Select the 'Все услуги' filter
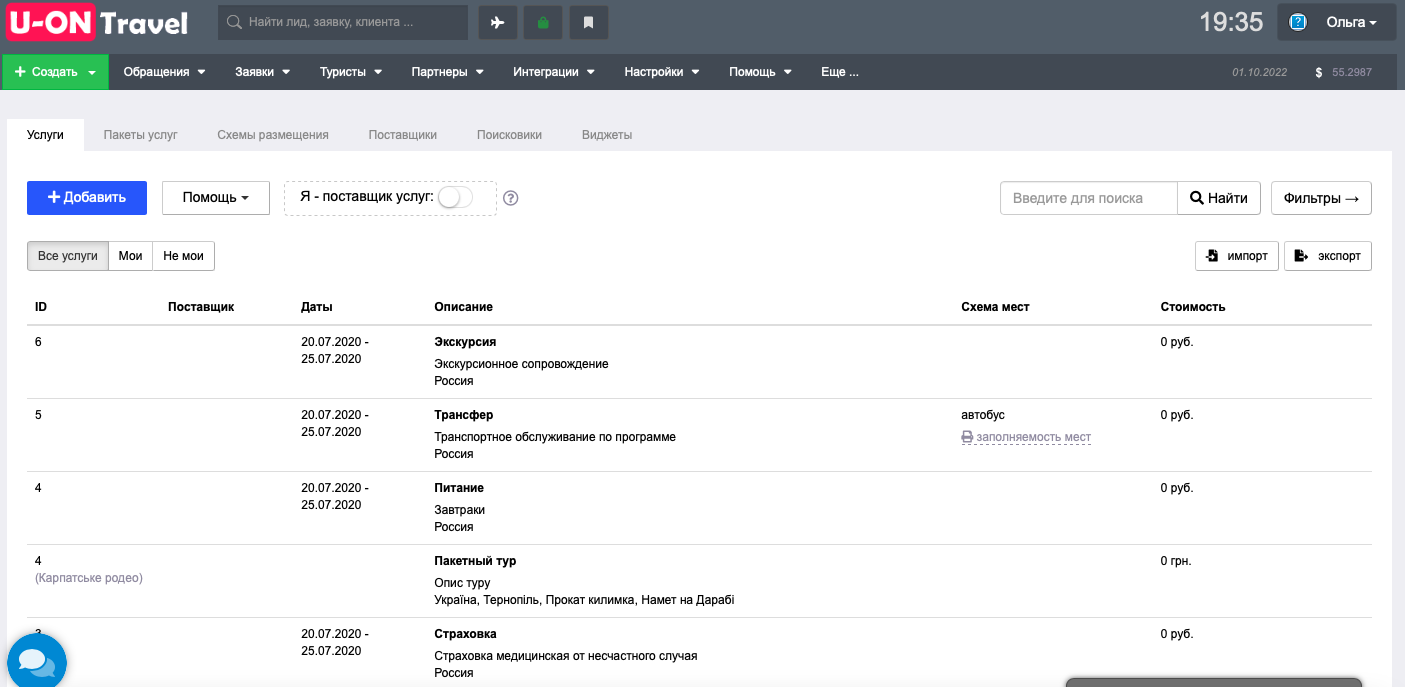 point(68,256)
